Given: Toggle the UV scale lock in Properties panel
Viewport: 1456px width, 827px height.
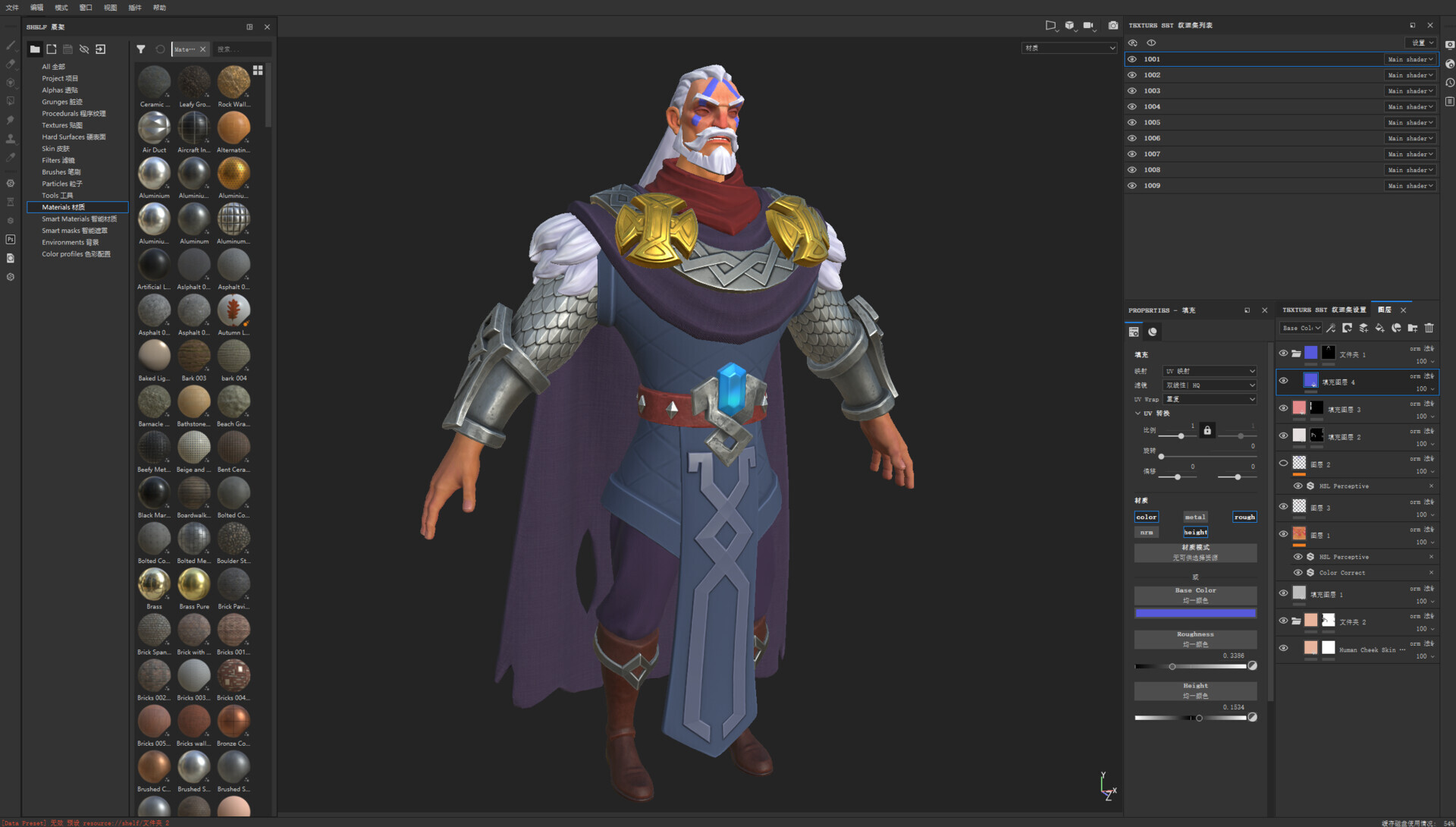Looking at the screenshot, I should [1207, 429].
